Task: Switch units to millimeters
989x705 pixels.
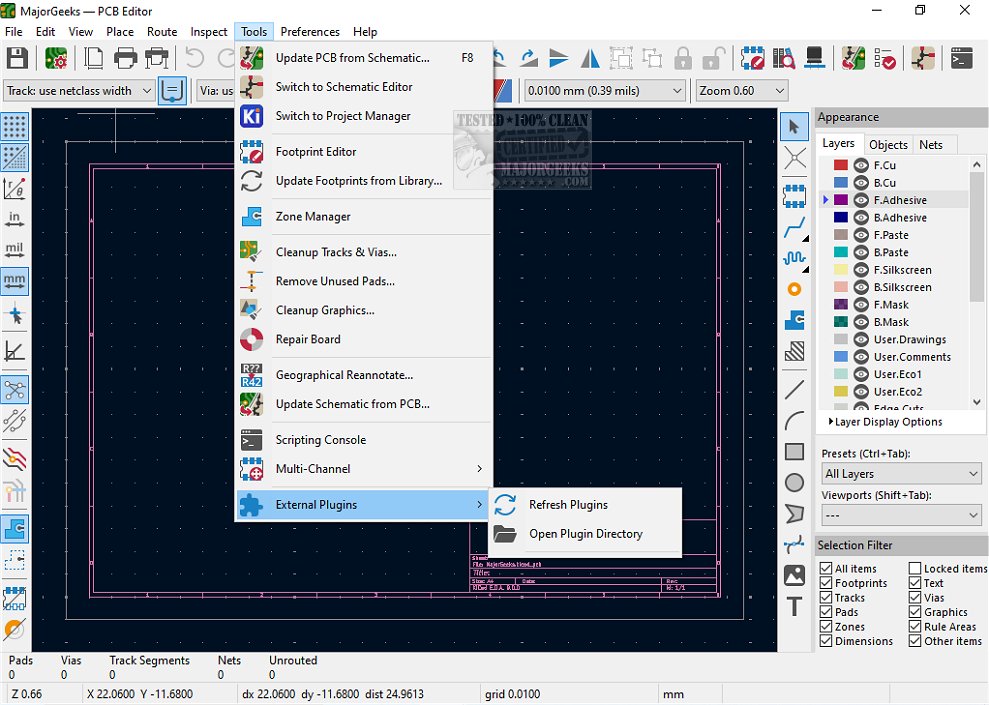Action: click(15, 281)
